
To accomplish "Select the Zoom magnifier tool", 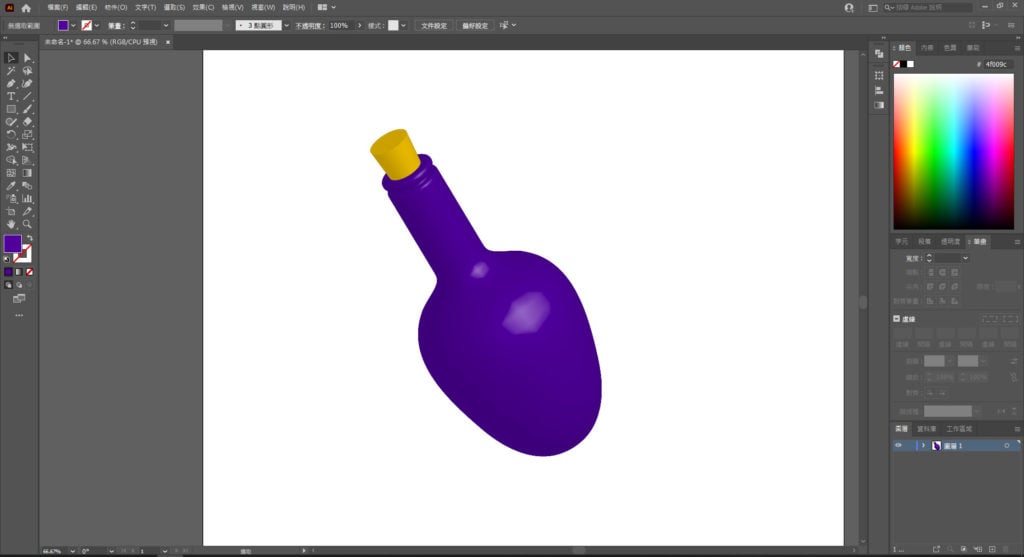I will tap(27, 224).
